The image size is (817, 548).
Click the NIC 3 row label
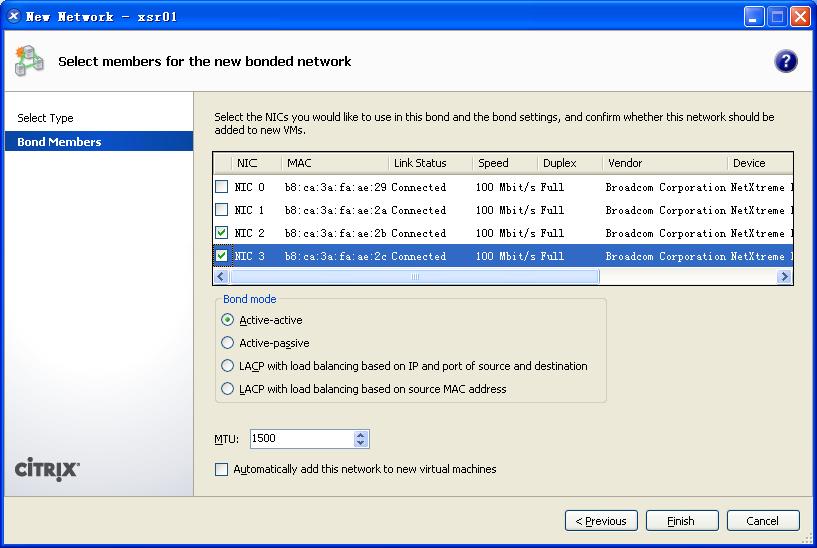[250, 256]
